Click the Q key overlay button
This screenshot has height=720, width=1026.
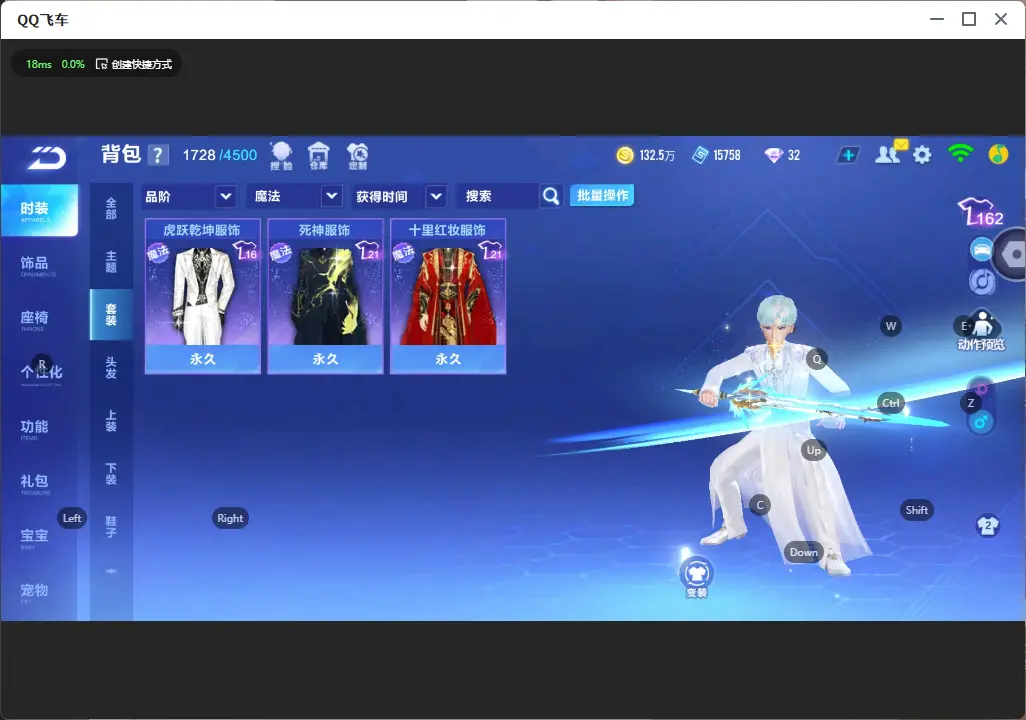817,359
